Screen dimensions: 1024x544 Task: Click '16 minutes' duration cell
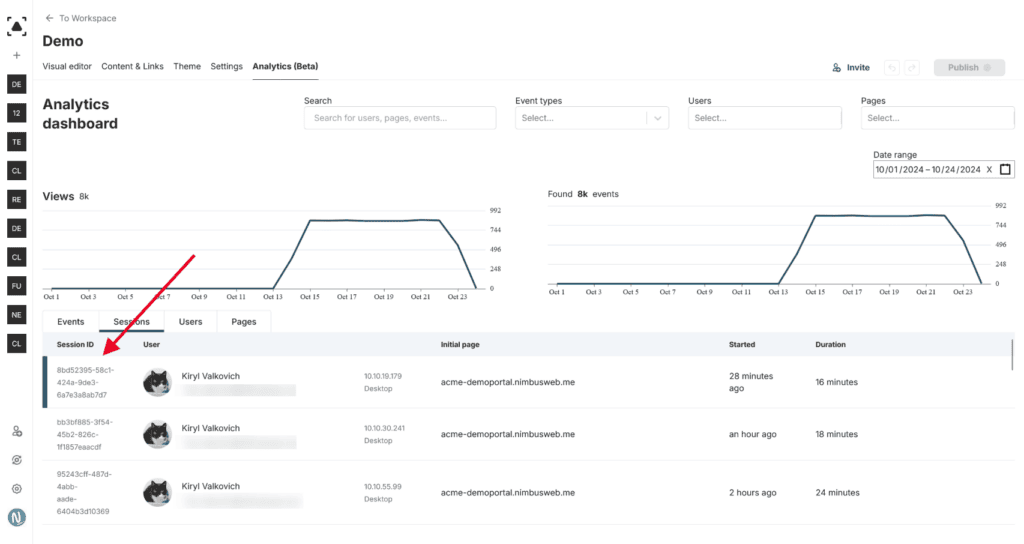(x=837, y=382)
